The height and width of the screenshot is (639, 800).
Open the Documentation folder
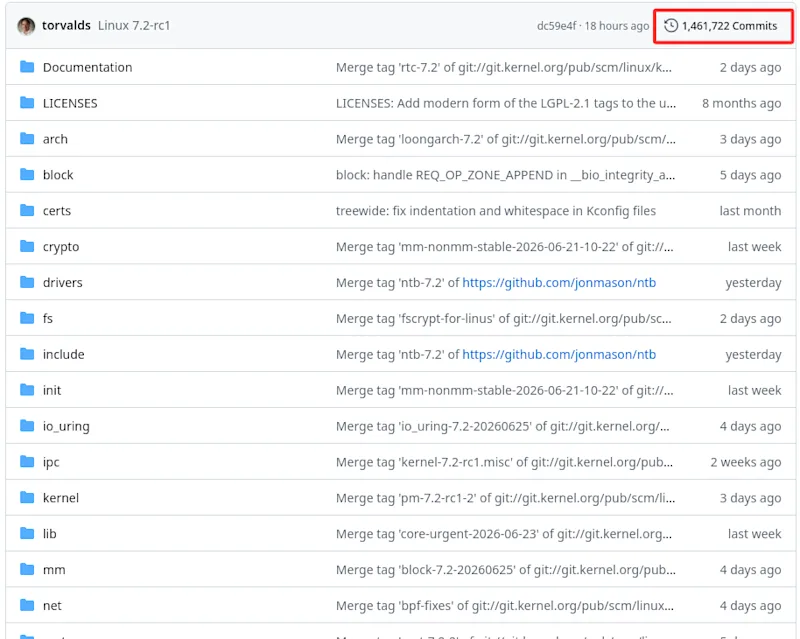pyautogui.click(x=87, y=67)
